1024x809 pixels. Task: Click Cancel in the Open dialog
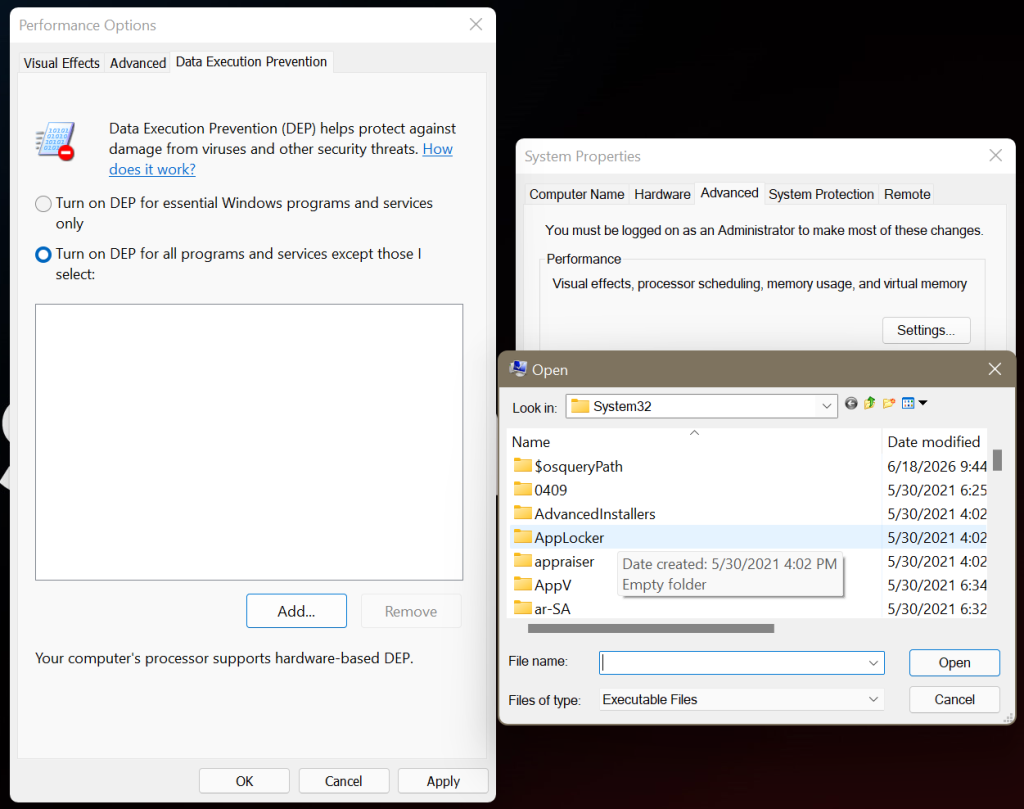[954, 699]
